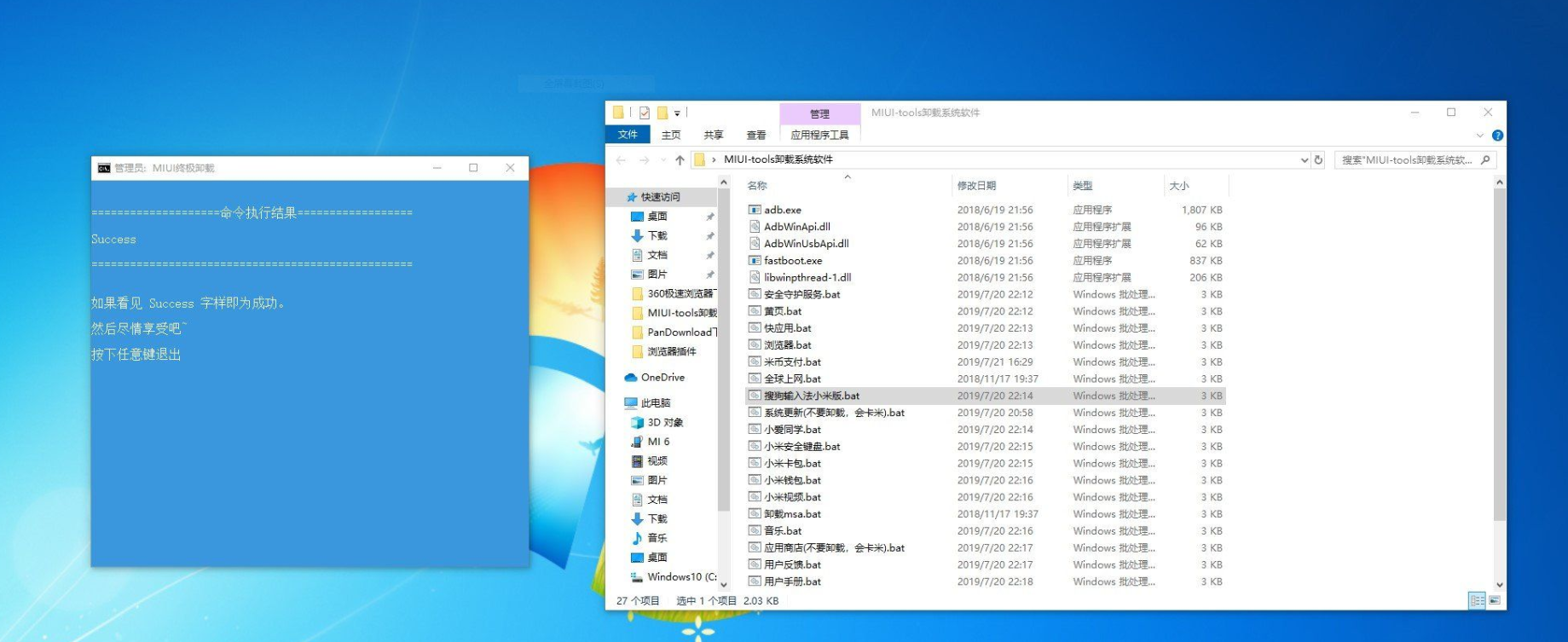Expand the address bar history dropdown

1304,159
